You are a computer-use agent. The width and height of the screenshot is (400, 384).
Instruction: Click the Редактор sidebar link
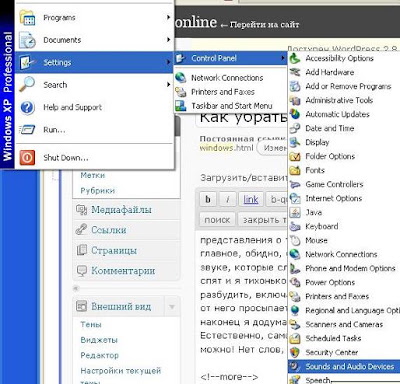tap(99, 355)
